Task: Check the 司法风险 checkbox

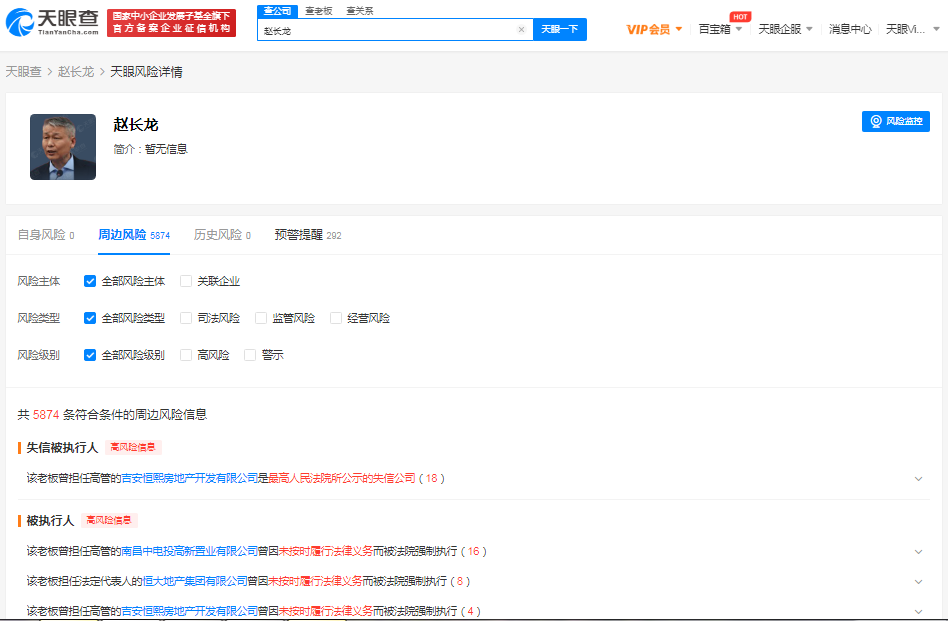Action: (x=186, y=318)
